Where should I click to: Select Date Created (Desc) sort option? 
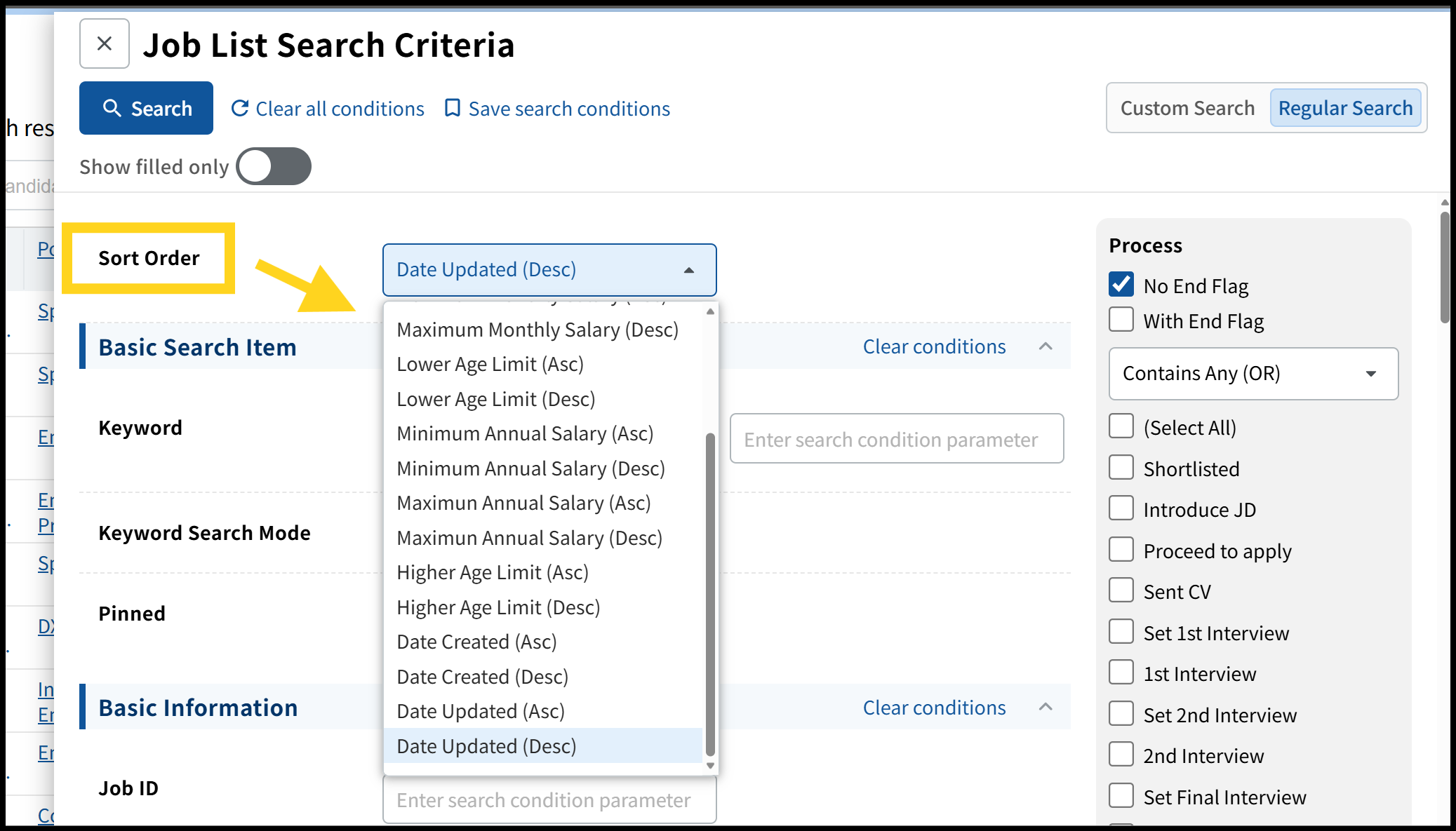pos(482,677)
